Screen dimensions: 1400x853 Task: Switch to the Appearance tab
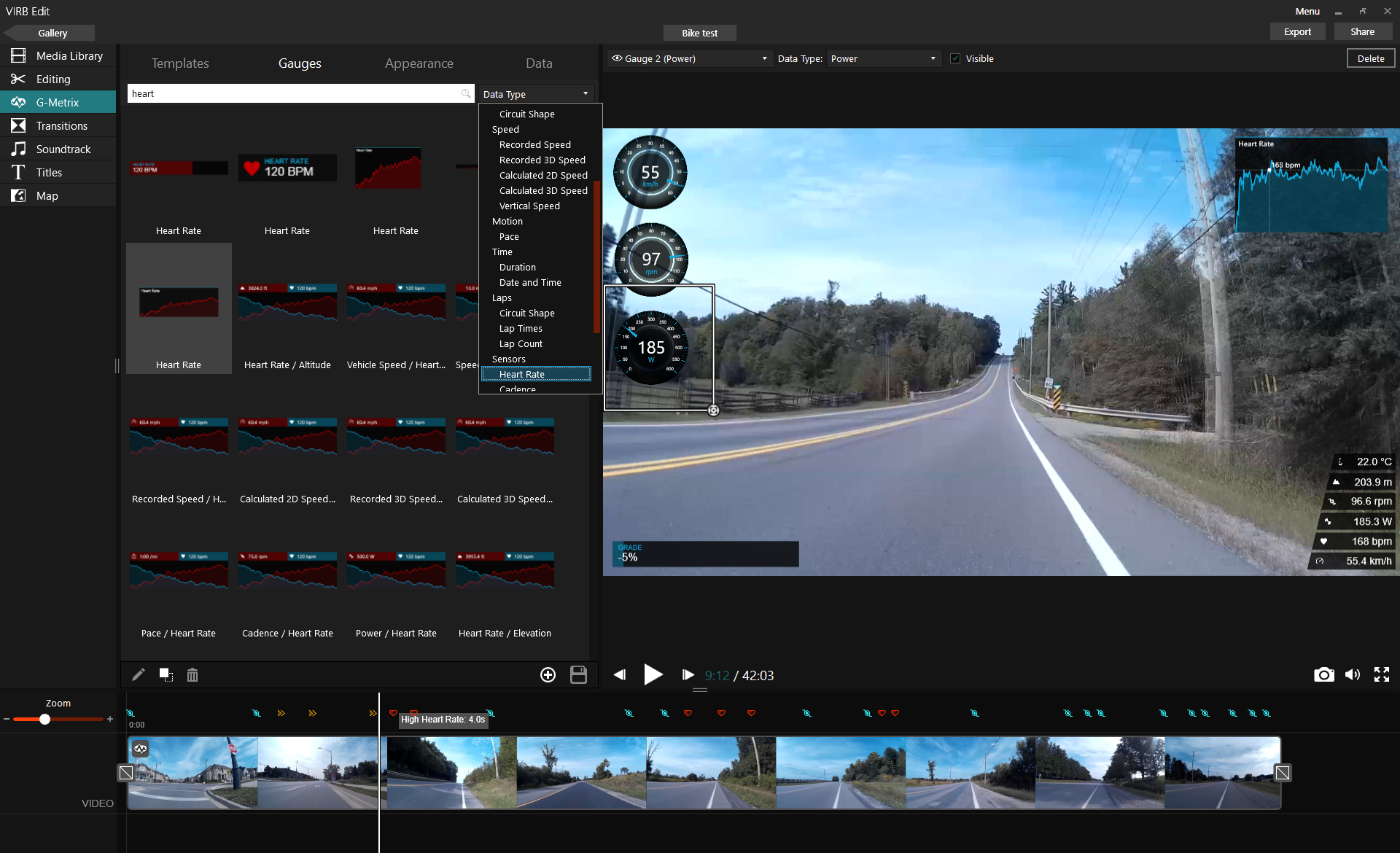click(x=419, y=63)
